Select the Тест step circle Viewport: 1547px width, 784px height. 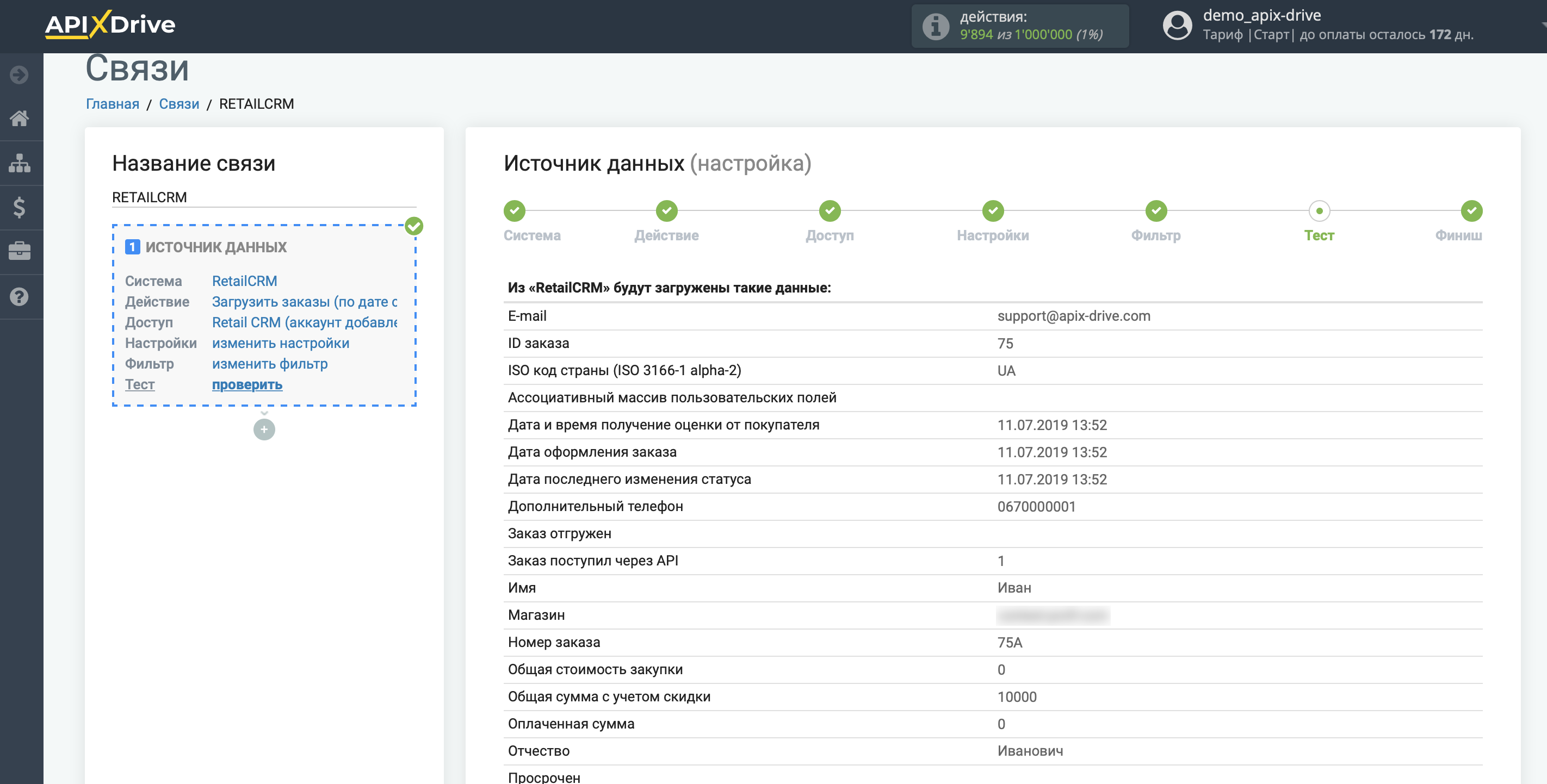[1320, 211]
